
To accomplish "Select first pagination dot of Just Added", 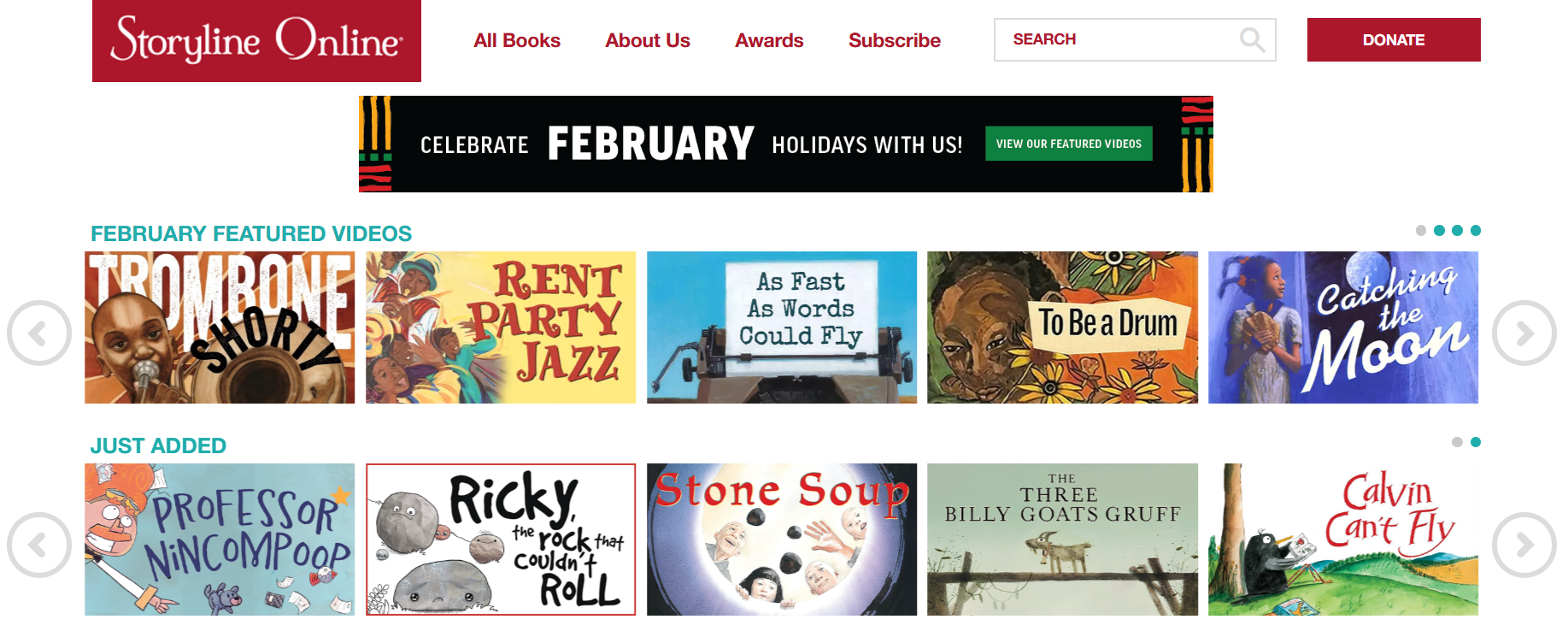I will 1457,442.
